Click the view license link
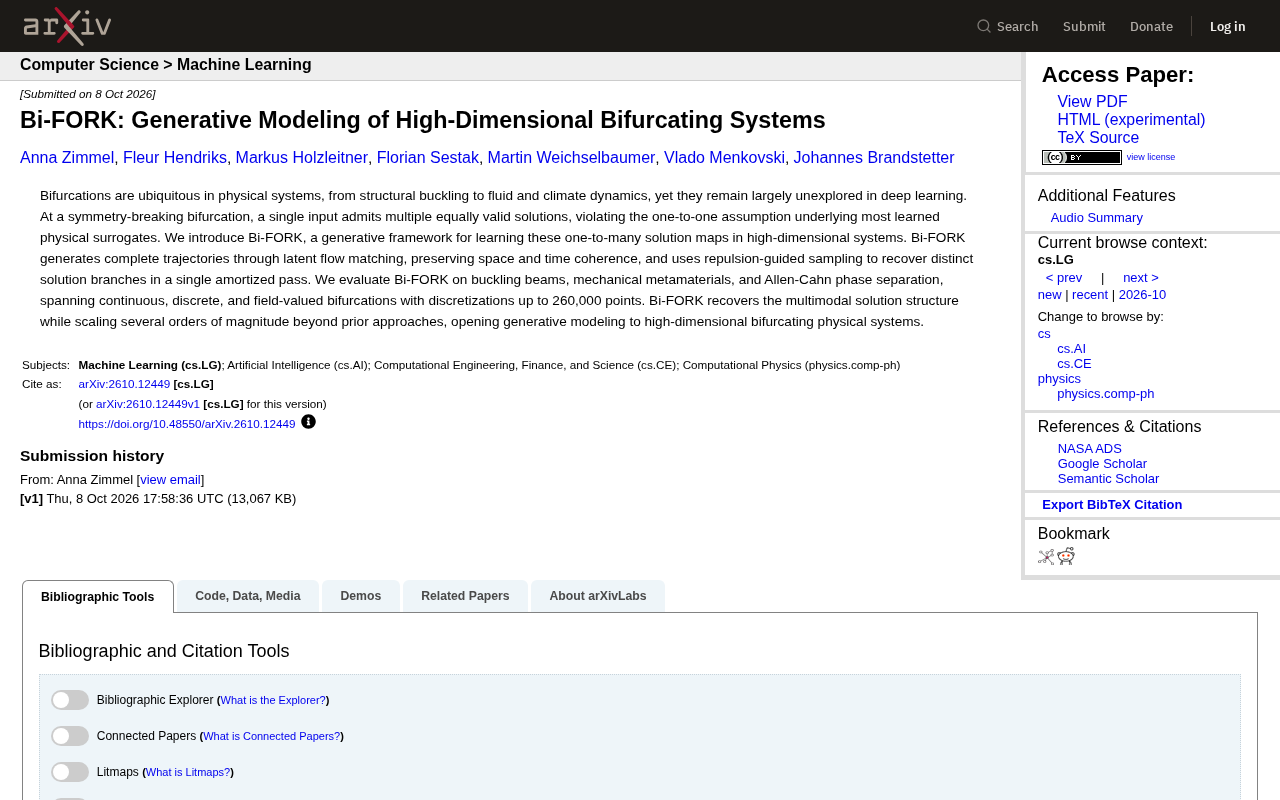Viewport: 1280px width, 800px height. click(1151, 157)
